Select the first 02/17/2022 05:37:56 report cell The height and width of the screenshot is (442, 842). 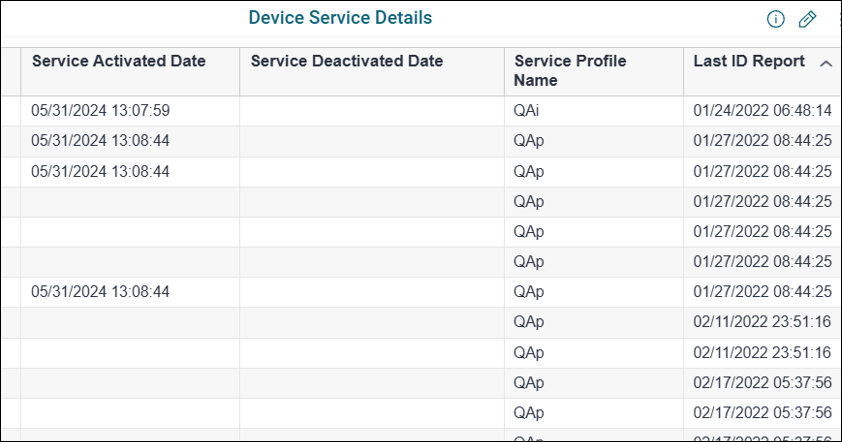click(763, 382)
